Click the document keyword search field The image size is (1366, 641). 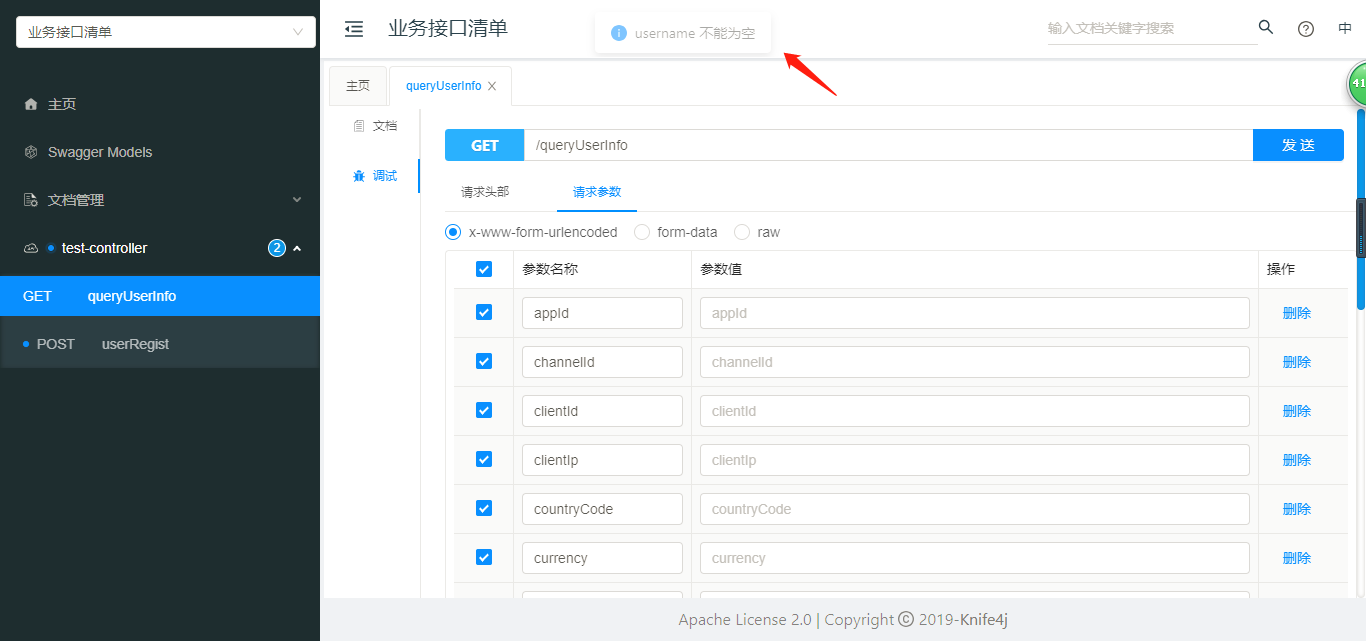click(1152, 28)
